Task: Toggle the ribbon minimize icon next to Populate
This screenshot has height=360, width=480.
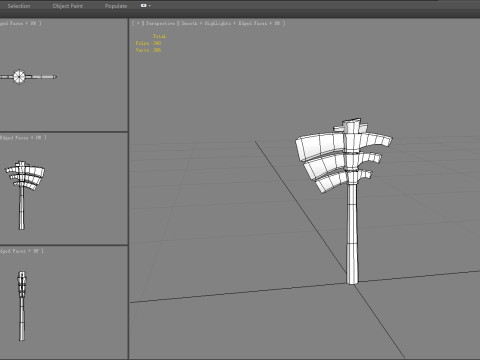Action: tap(143, 6)
